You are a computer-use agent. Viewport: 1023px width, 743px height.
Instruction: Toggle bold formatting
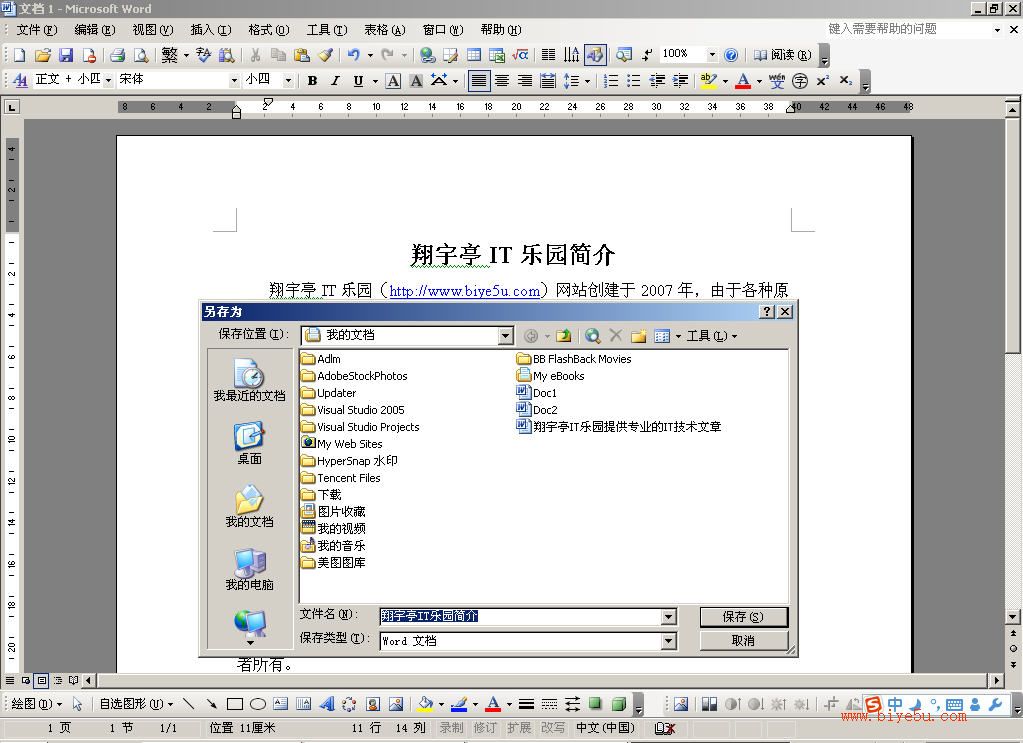click(x=312, y=80)
